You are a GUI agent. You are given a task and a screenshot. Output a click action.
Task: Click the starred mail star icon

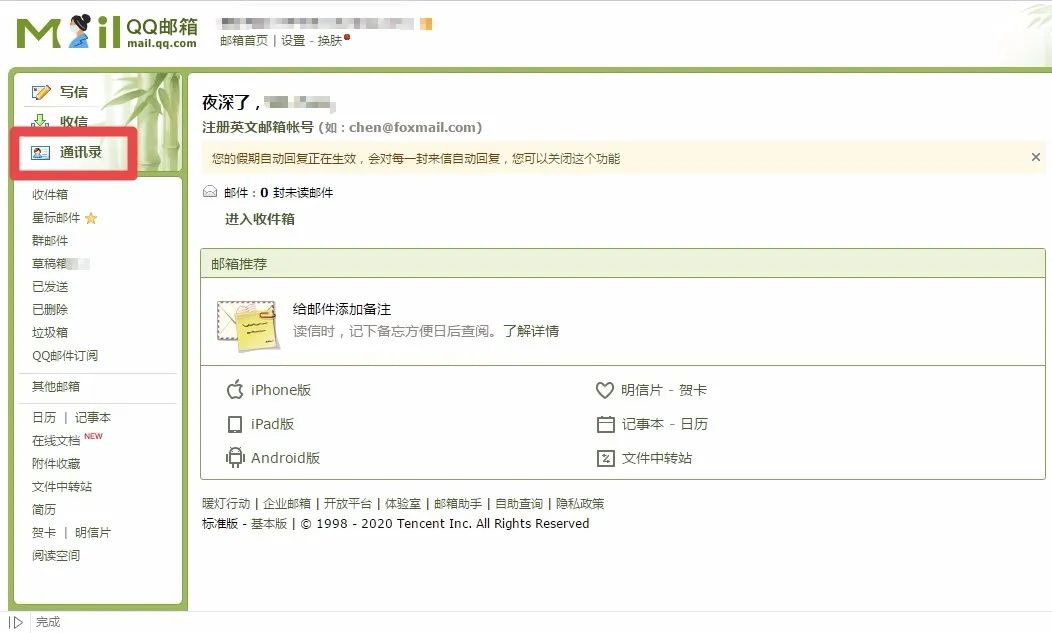coord(91,218)
